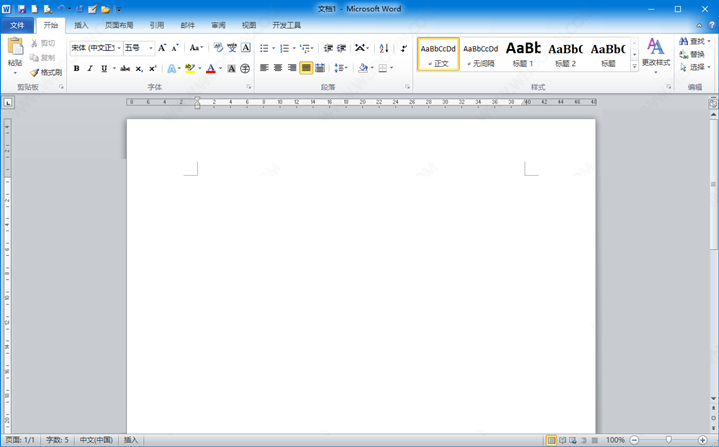Click the Align Right icon
The width and height of the screenshot is (719, 447).
(x=292, y=68)
